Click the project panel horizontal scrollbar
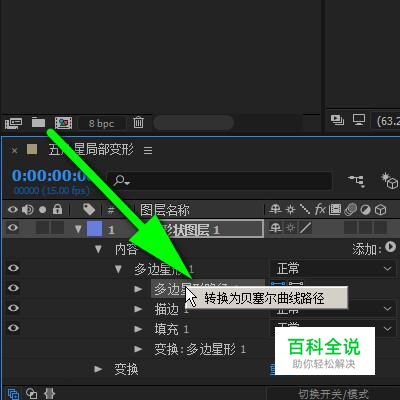The height and width of the screenshot is (400, 400). coord(194,123)
